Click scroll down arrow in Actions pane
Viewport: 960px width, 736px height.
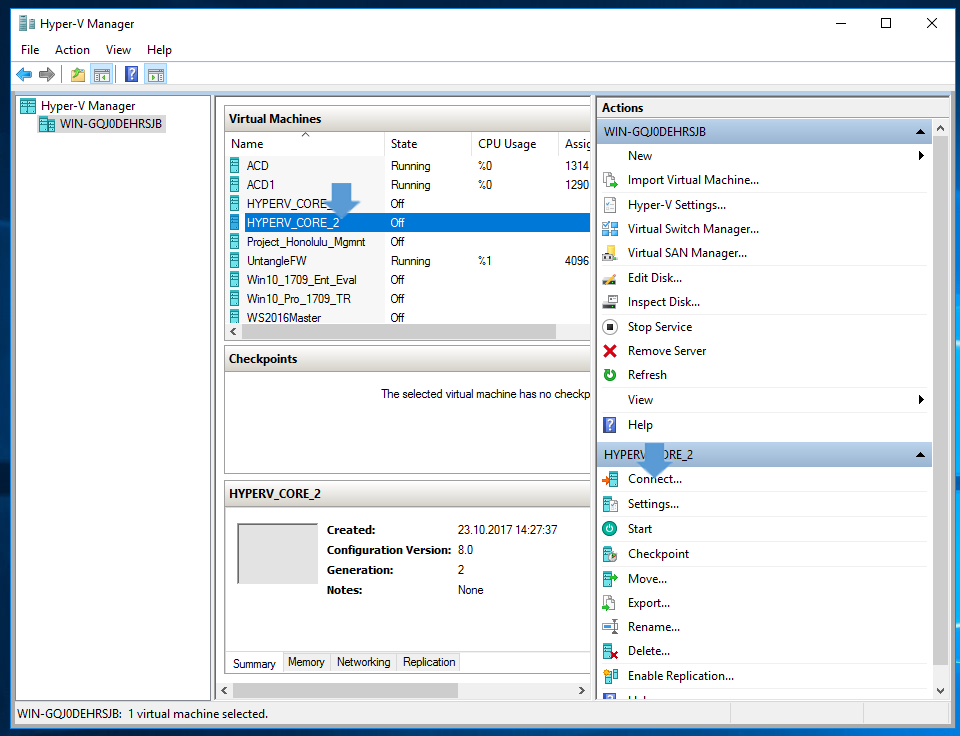(940, 691)
